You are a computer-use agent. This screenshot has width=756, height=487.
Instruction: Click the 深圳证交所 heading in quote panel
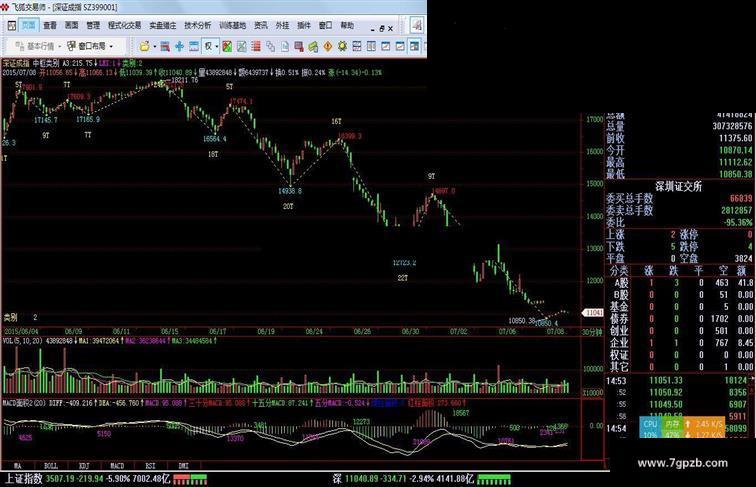coord(678,187)
